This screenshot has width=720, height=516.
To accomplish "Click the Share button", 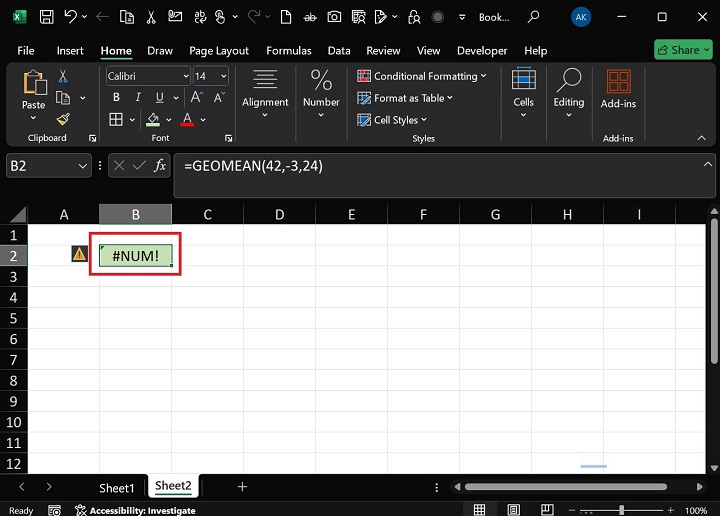I will 683,50.
